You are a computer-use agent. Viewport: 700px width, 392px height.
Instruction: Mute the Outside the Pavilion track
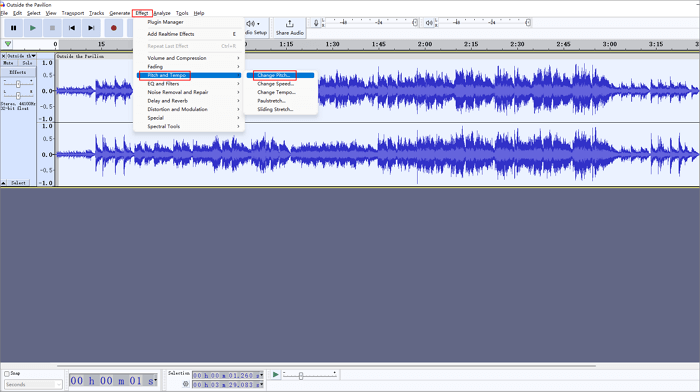point(8,63)
